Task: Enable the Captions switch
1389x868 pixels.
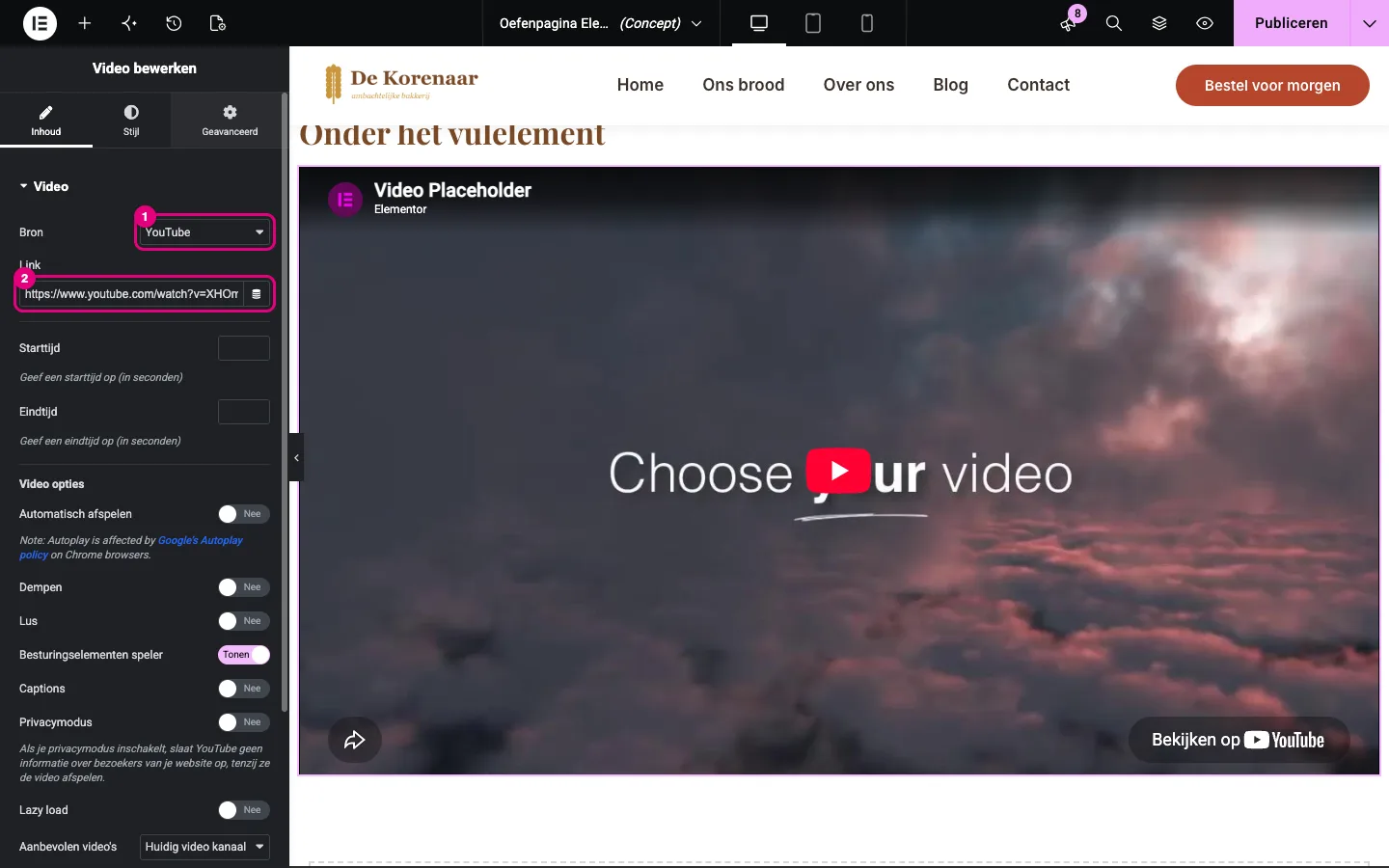Action: [x=243, y=689]
